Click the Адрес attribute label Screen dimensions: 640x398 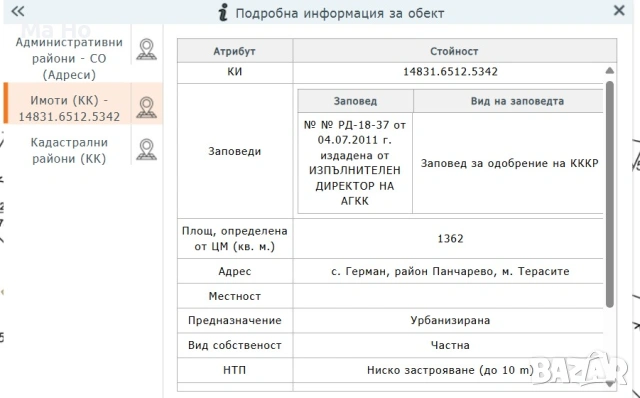pos(234,271)
